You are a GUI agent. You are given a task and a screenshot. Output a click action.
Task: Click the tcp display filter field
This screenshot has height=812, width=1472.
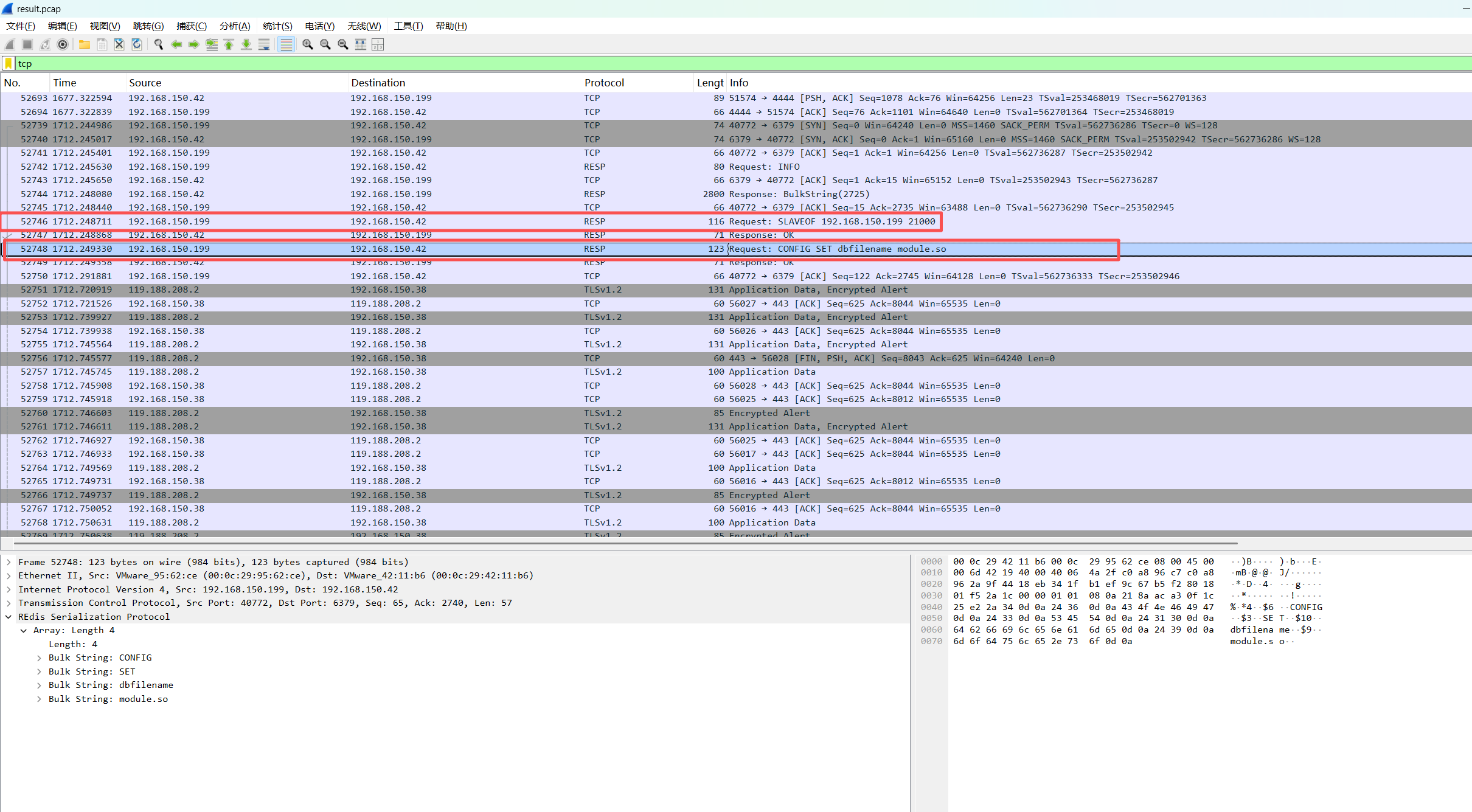pos(730,63)
